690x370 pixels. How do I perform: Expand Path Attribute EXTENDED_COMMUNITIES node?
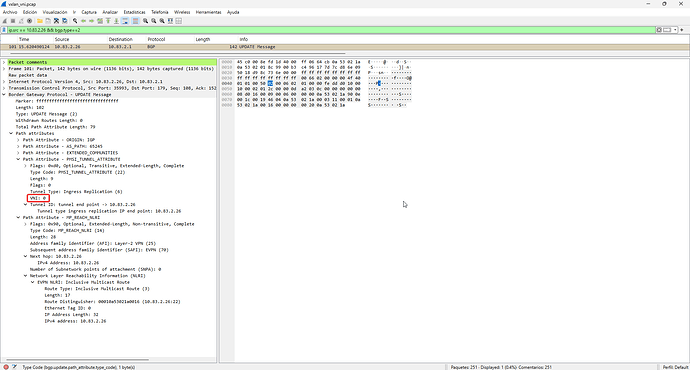tap(18, 153)
